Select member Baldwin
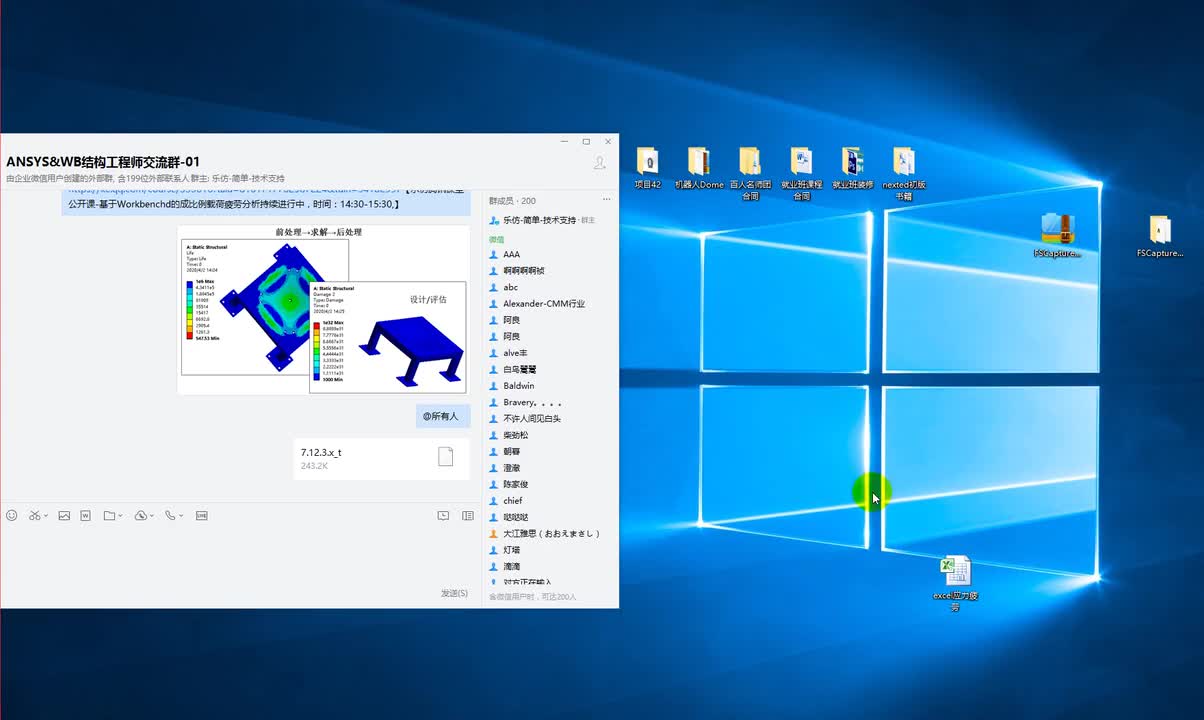This screenshot has height=720, width=1204. [x=548, y=386]
